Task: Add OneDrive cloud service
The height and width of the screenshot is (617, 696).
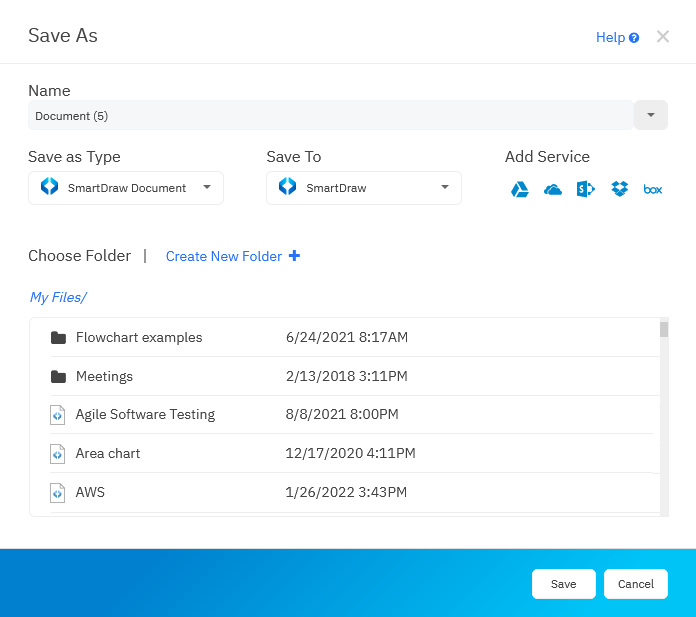Action: coord(553,189)
